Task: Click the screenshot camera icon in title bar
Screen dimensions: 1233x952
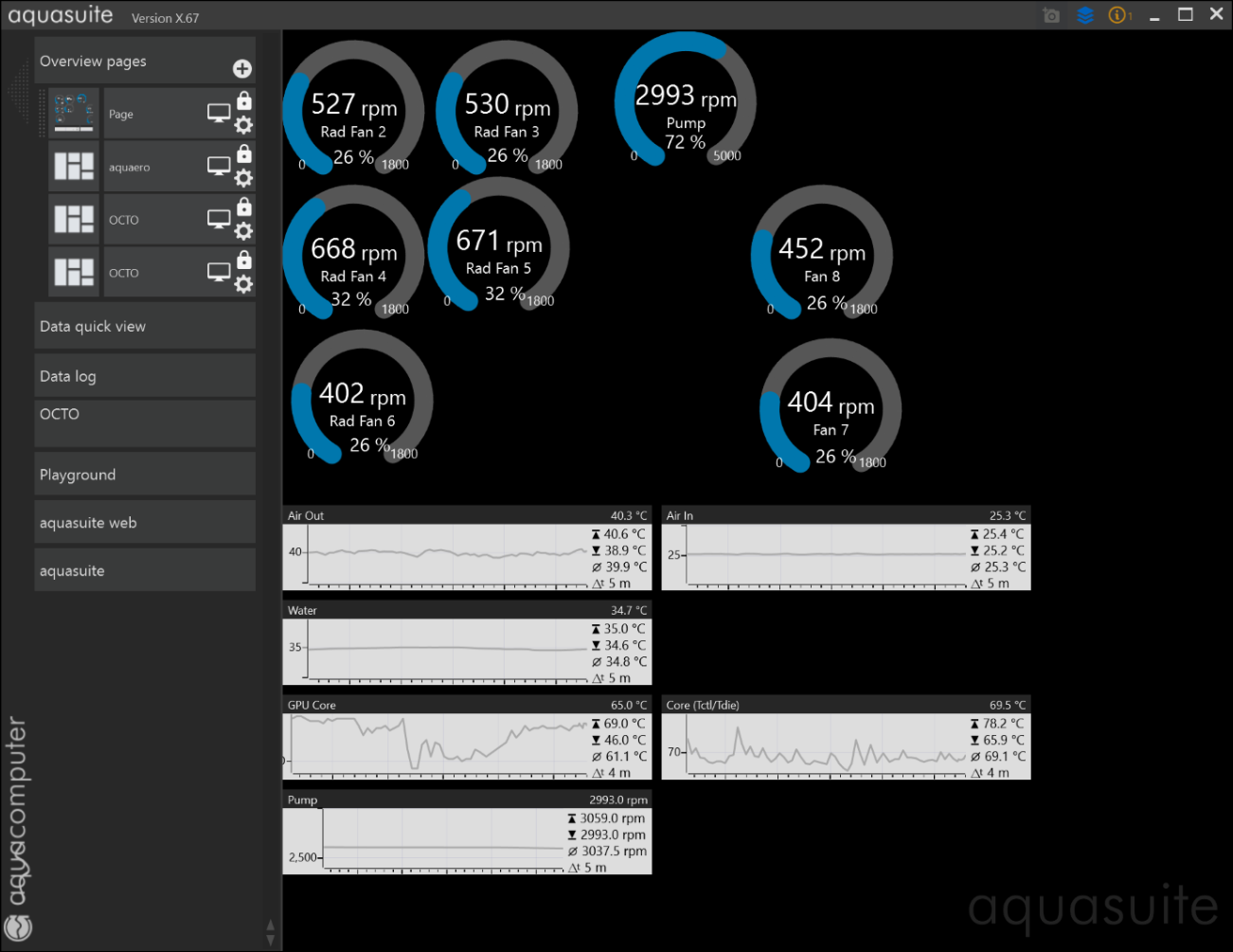Action: (1050, 15)
